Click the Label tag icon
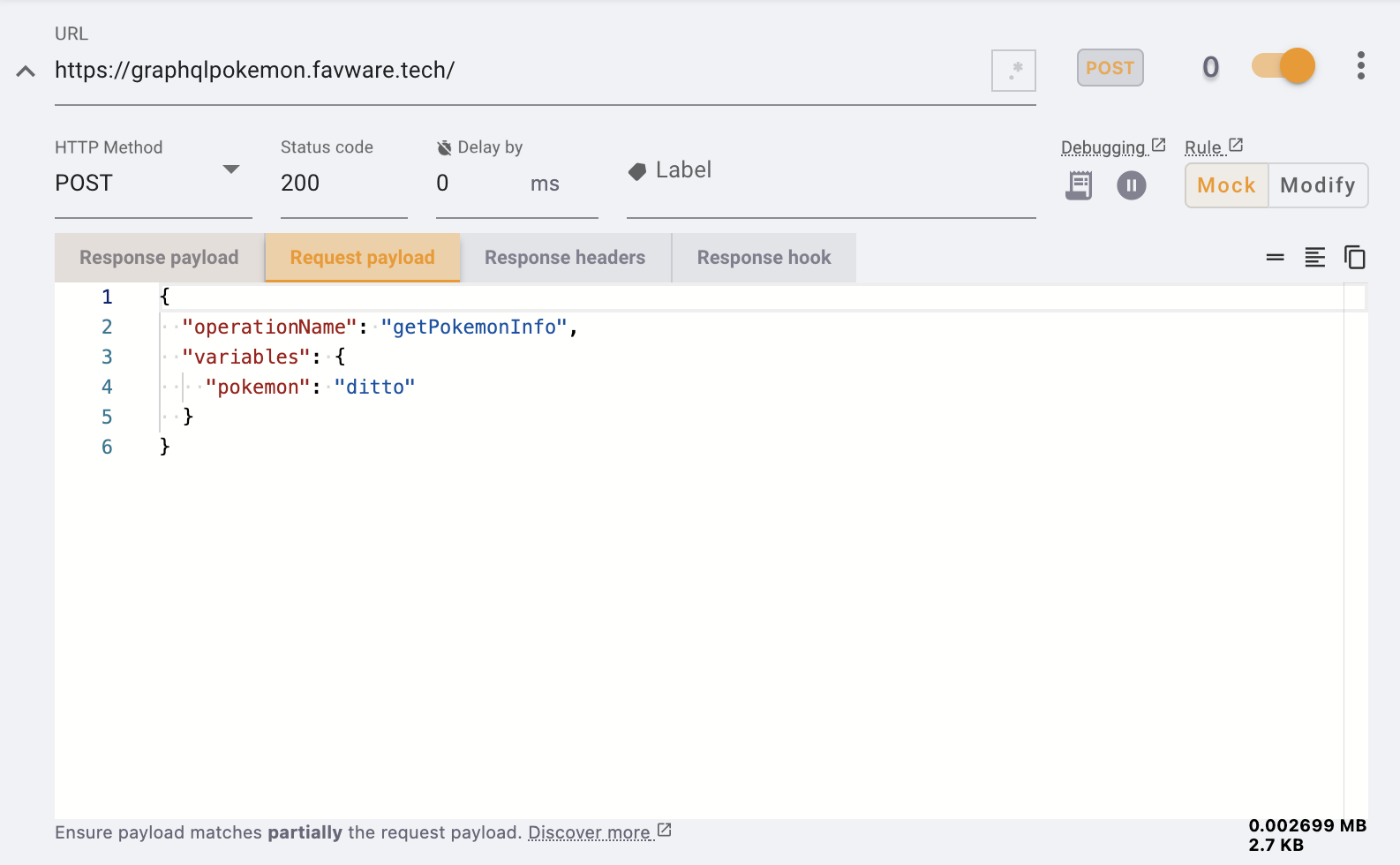Image resolution: width=1400 pixels, height=865 pixels. [637, 171]
